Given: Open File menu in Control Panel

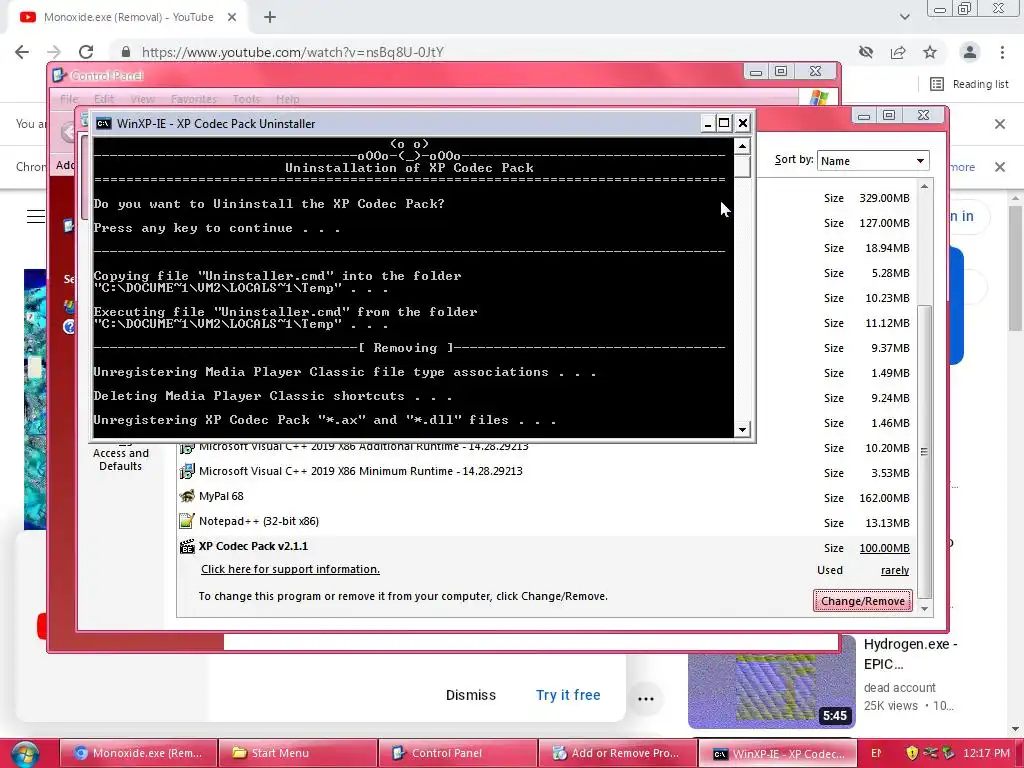Looking at the screenshot, I should pos(69,99).
